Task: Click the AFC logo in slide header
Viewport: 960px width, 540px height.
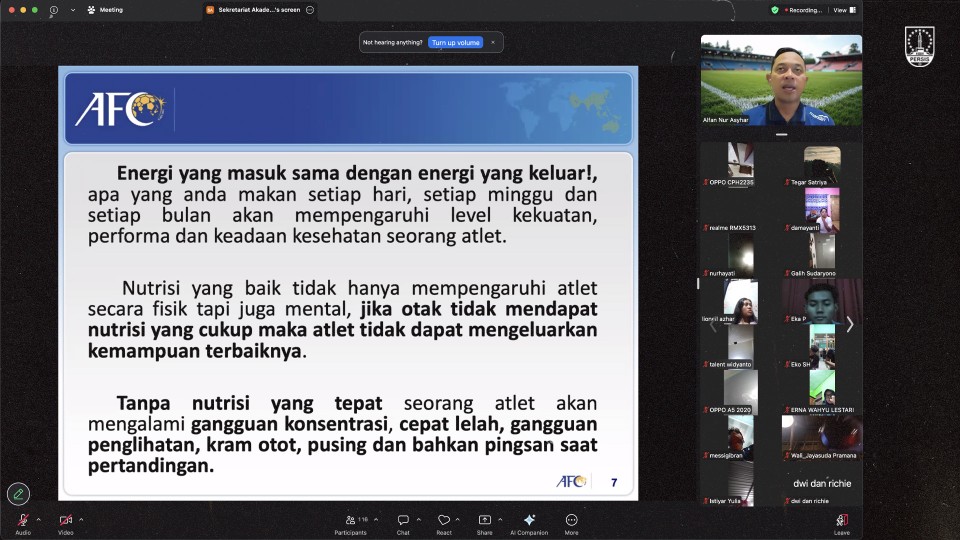Action: pos(120,109)
